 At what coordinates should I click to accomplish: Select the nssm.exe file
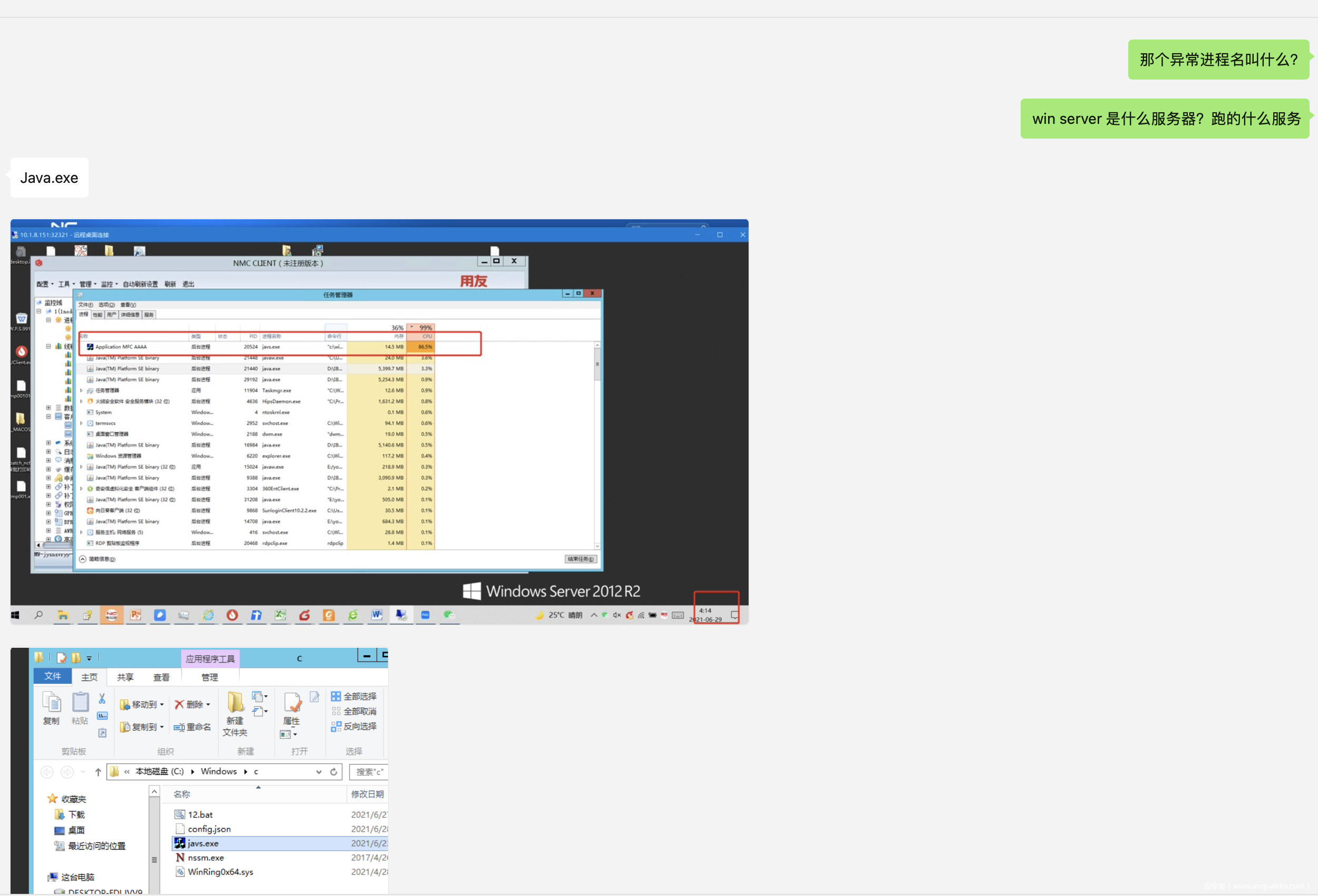pyautogui.click(x=206, y=858)
